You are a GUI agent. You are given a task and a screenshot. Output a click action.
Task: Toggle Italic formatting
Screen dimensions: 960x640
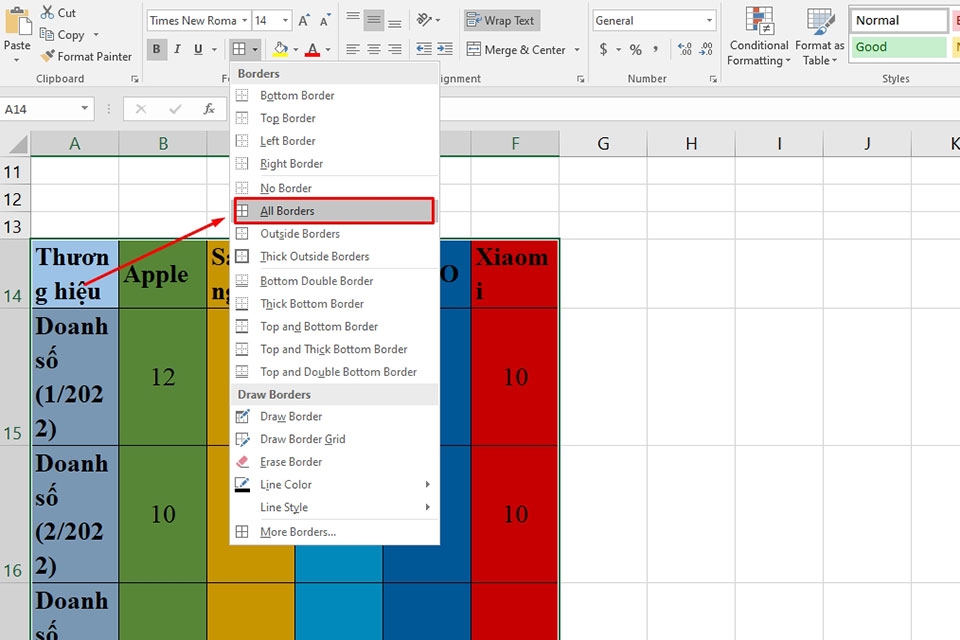pyautogui.click(x=177, y=50)
